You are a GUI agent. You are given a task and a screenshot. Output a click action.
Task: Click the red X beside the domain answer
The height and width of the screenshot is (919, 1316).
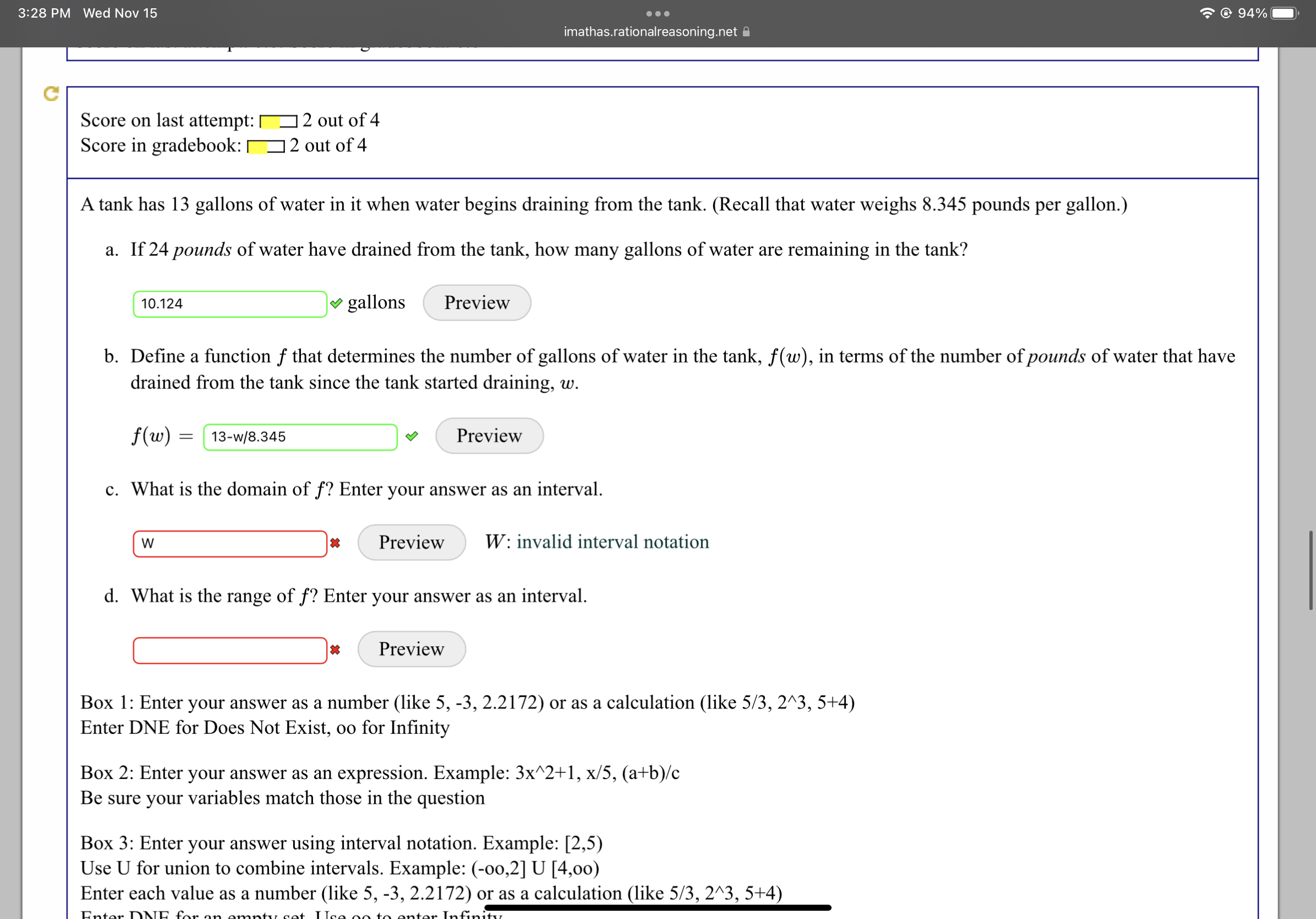coord(334,542)
